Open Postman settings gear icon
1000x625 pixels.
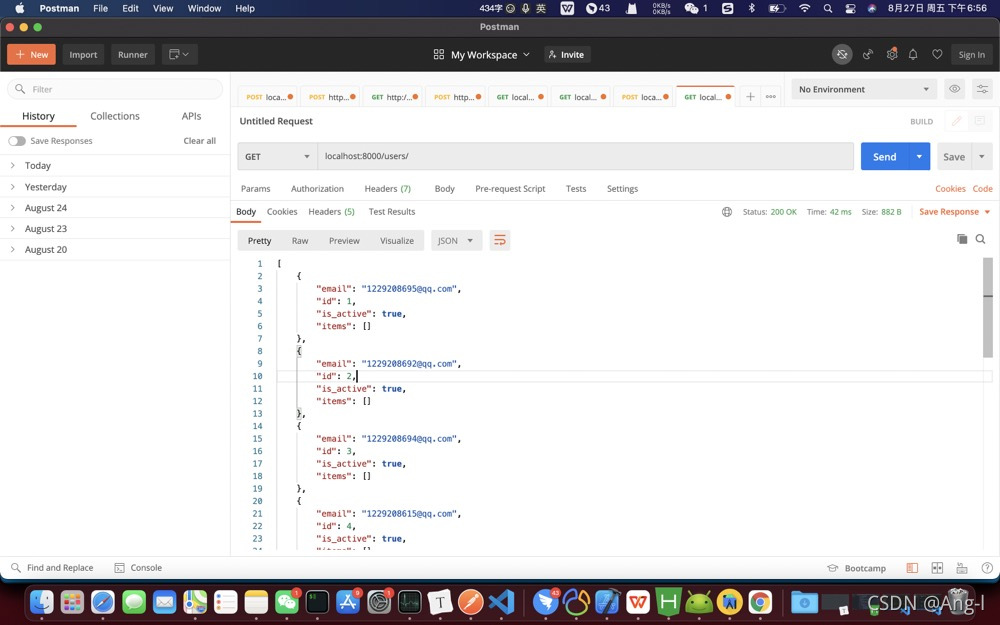coord(892,54)
